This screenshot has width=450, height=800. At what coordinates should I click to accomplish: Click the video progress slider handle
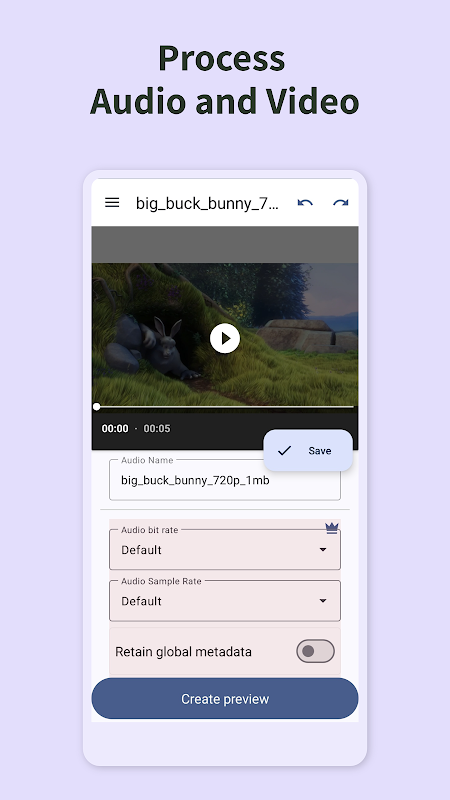[x=96, y=407]
